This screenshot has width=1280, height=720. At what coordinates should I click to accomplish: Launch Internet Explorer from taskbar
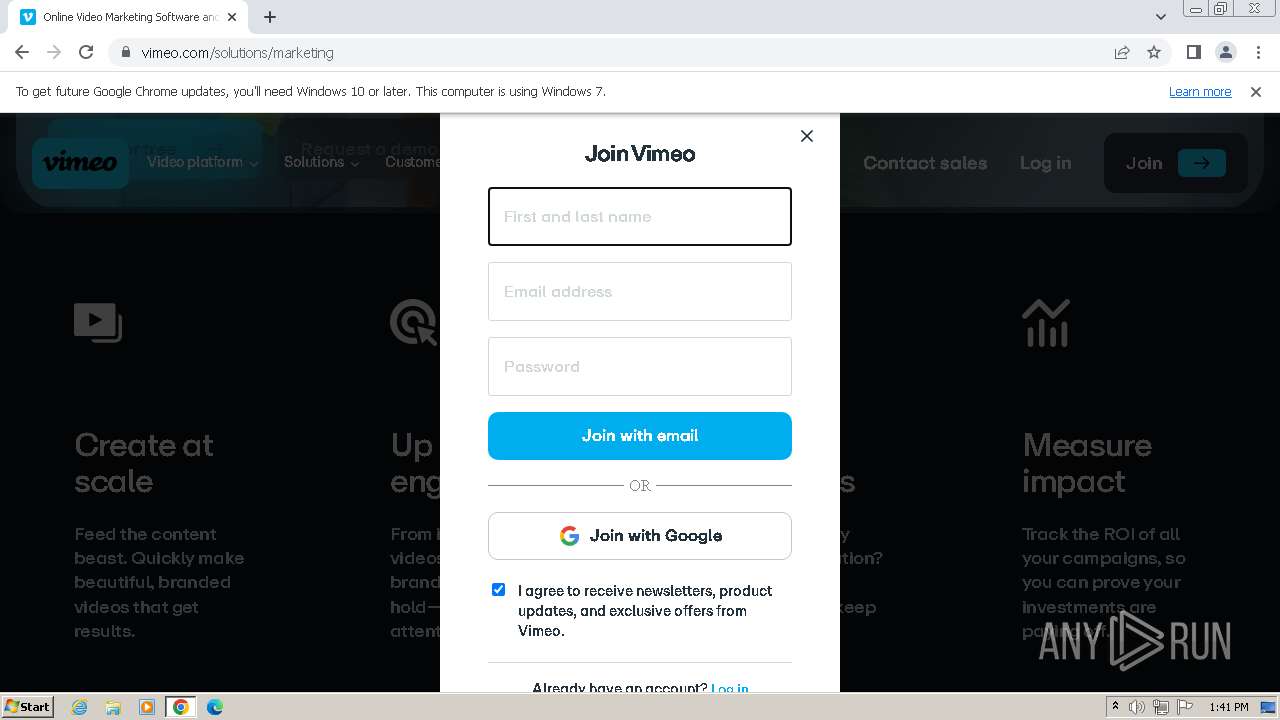[x=80, y=707]
